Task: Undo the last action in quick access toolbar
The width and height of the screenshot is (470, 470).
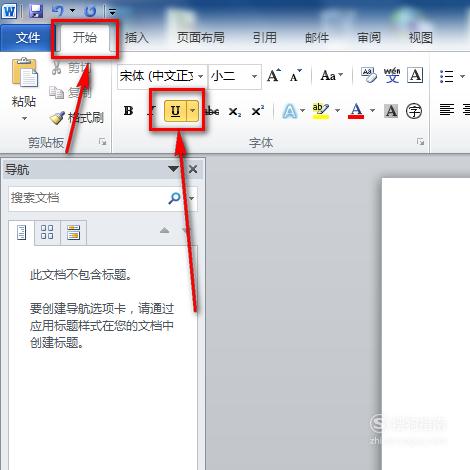Action: click(x=58, y=11)
